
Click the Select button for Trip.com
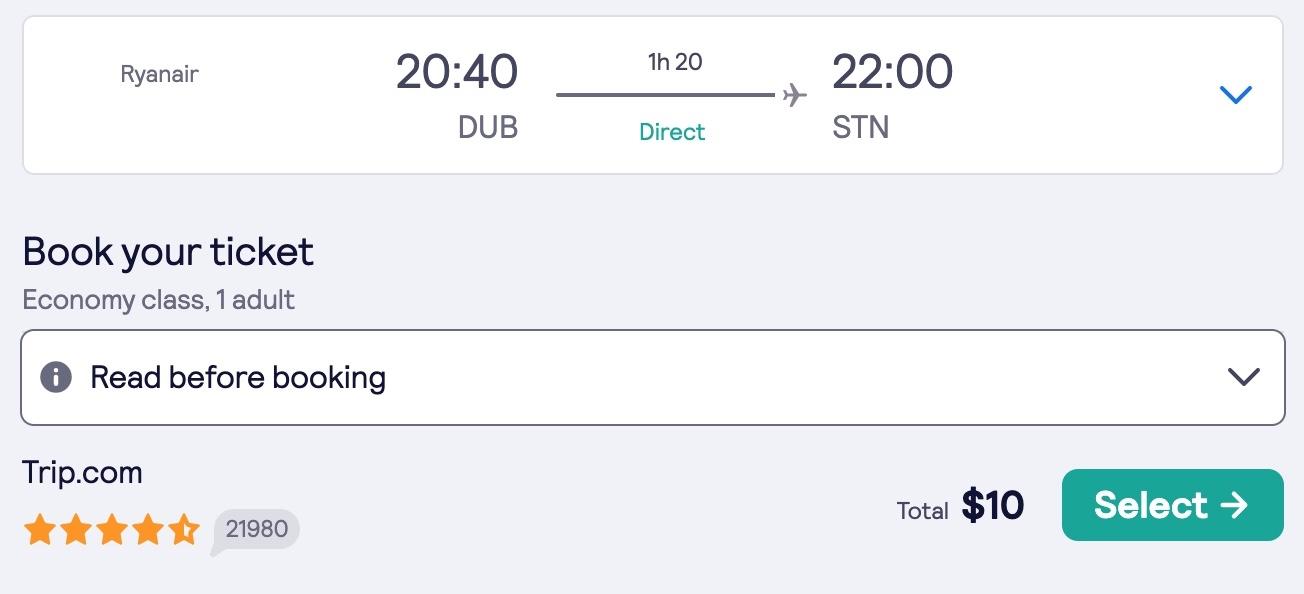click(x=1172, y=505)
